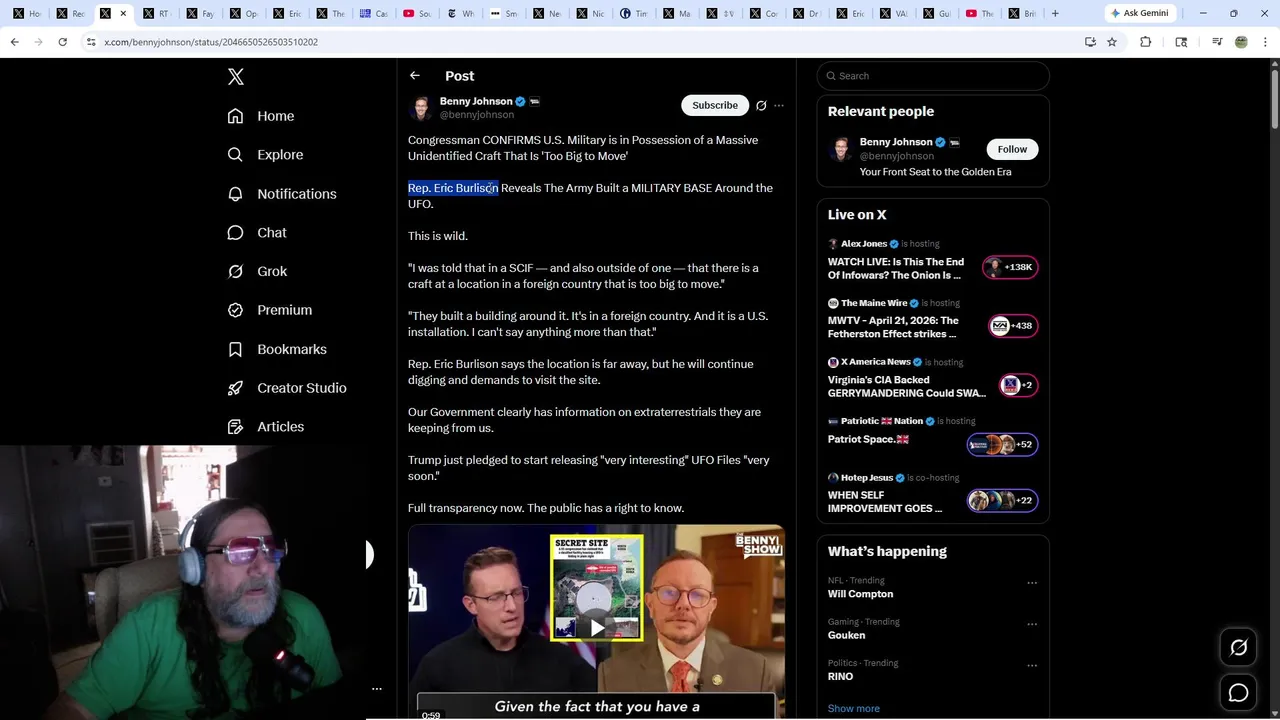This screenshot has height=720, width=1280.
Task: Click the browser reload button
Action: coord(62,42)
